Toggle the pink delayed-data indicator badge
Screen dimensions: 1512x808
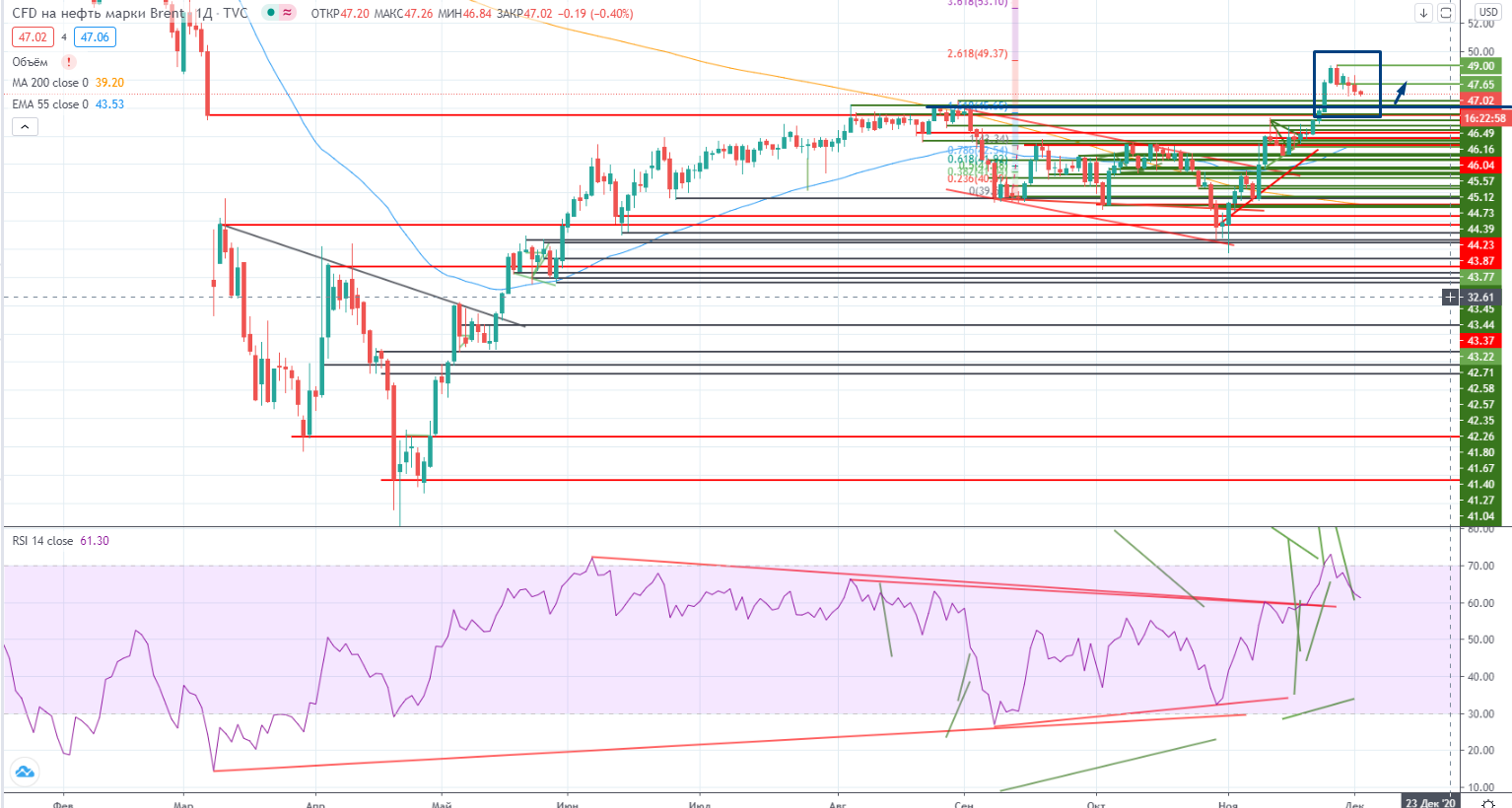287,13
